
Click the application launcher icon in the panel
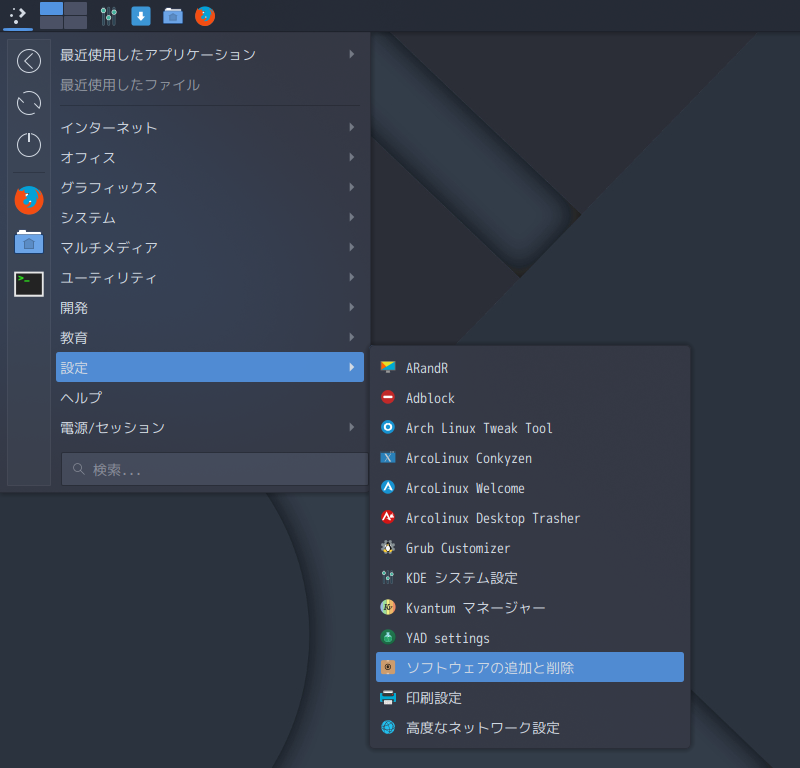(18, 15)
